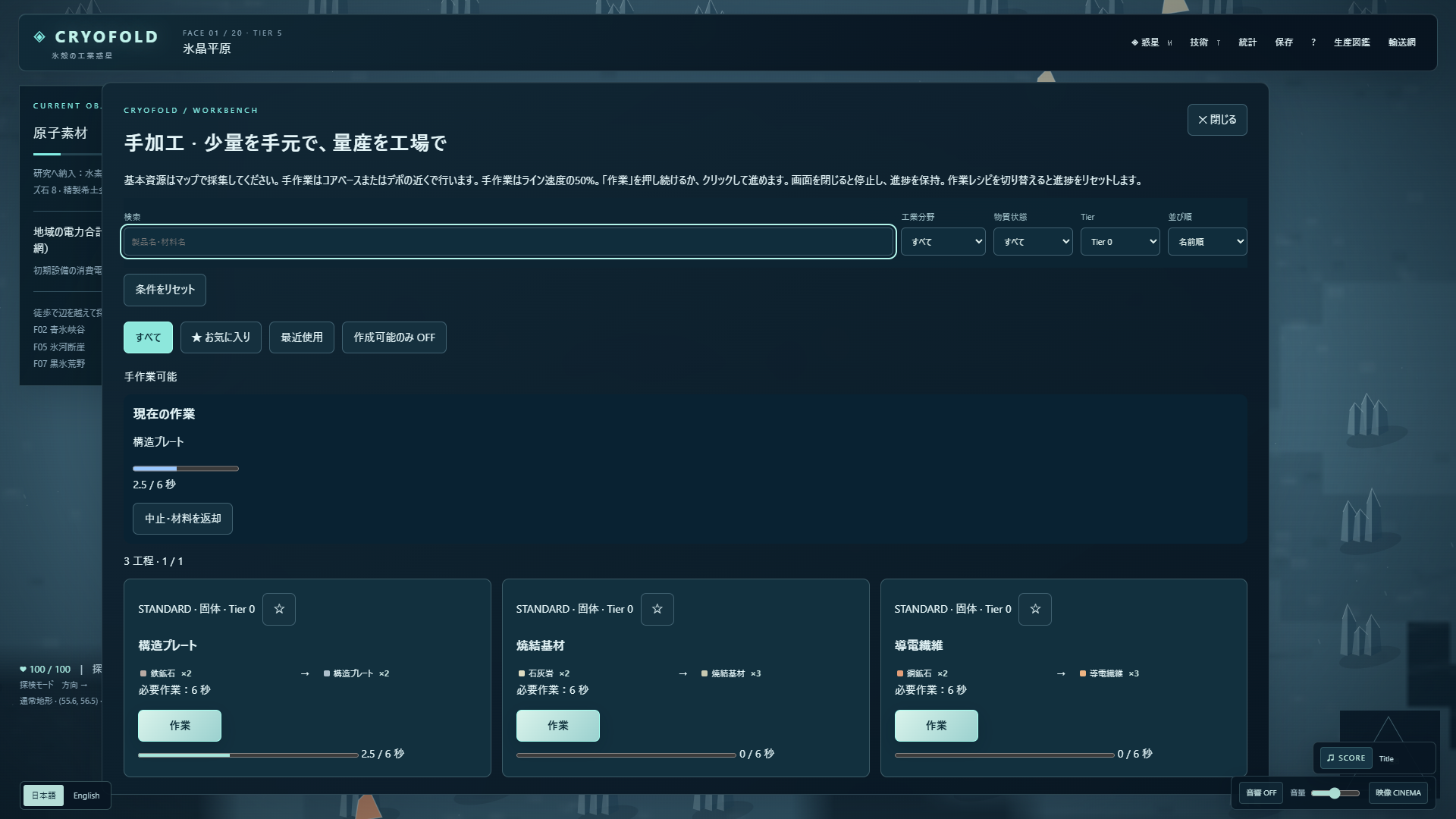Toggle 作成可能のみ OFF filter
Screen dimensions: 1456x819
(x=394, y=337)
